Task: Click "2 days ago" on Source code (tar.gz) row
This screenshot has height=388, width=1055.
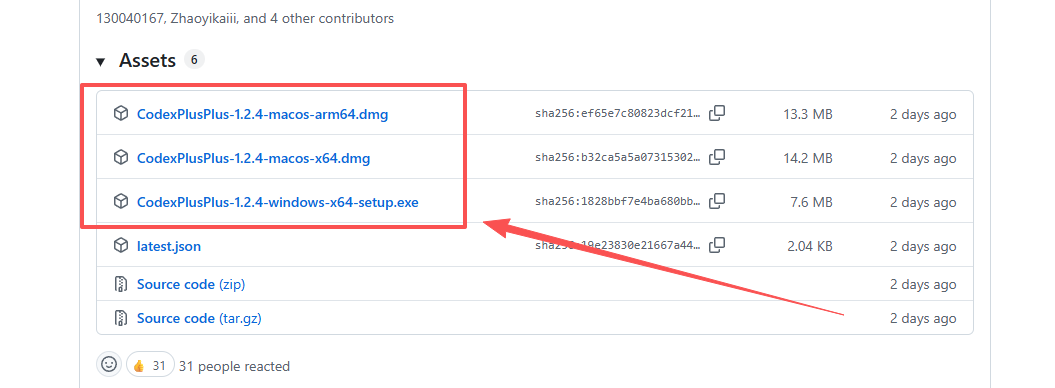Action: pos(922,319)
